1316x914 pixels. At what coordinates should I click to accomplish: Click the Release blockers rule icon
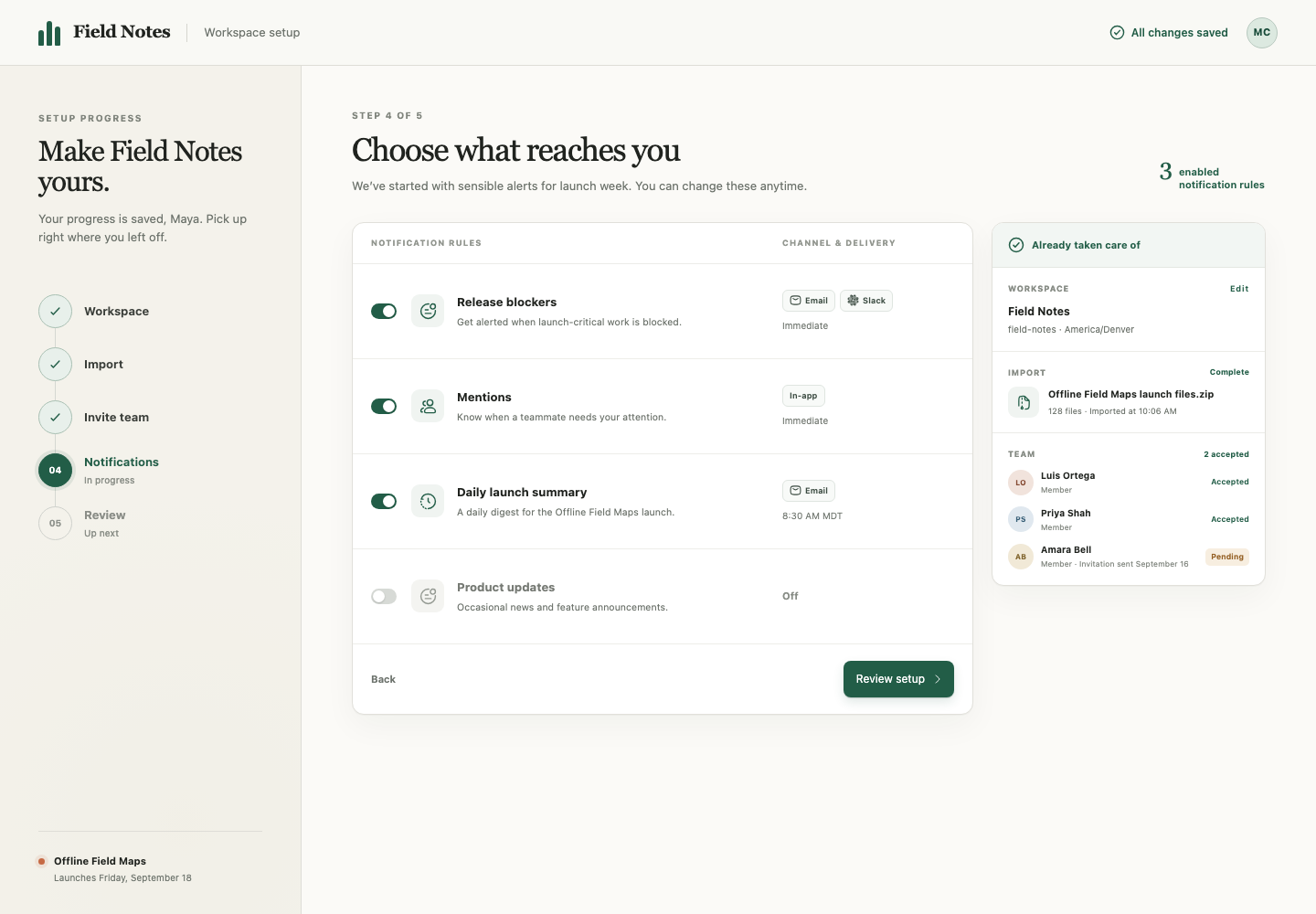(428, 311)
